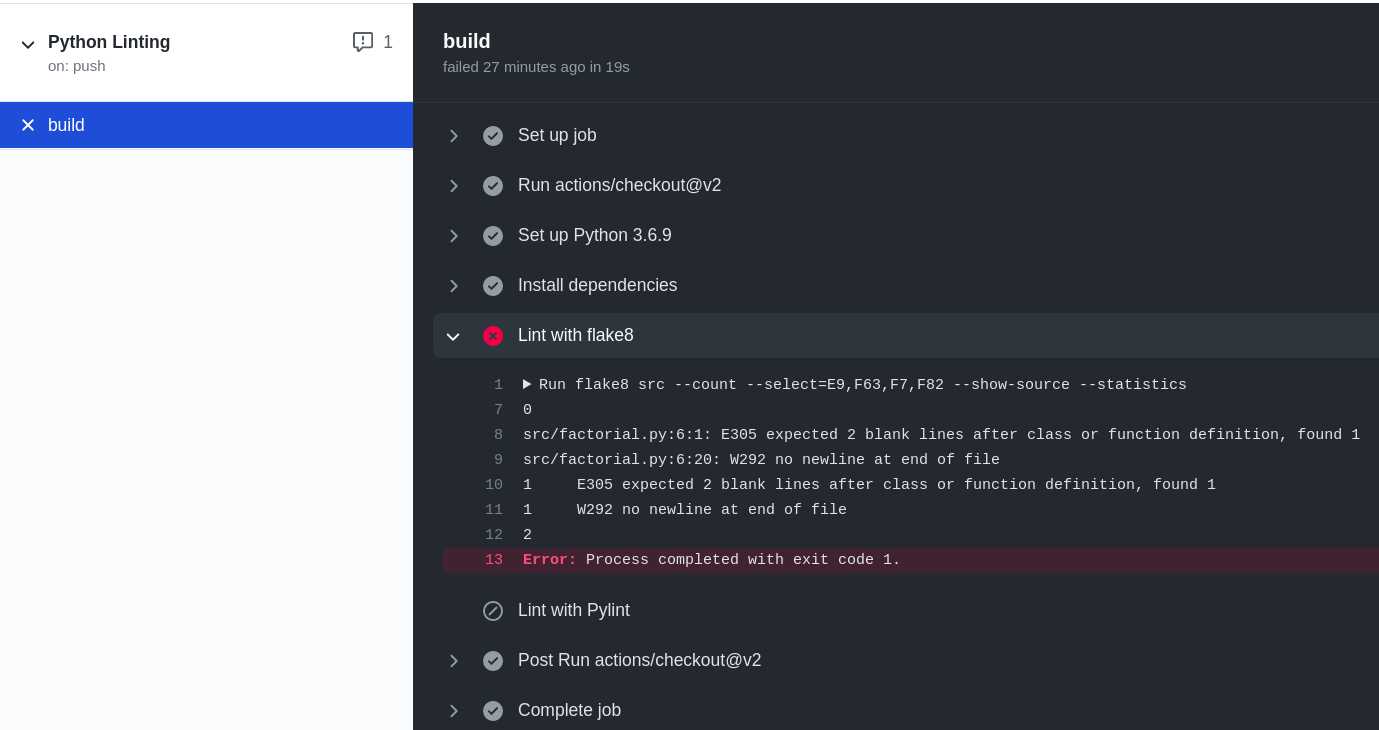Collapse the expanded Lint with flake8 step

454,336
